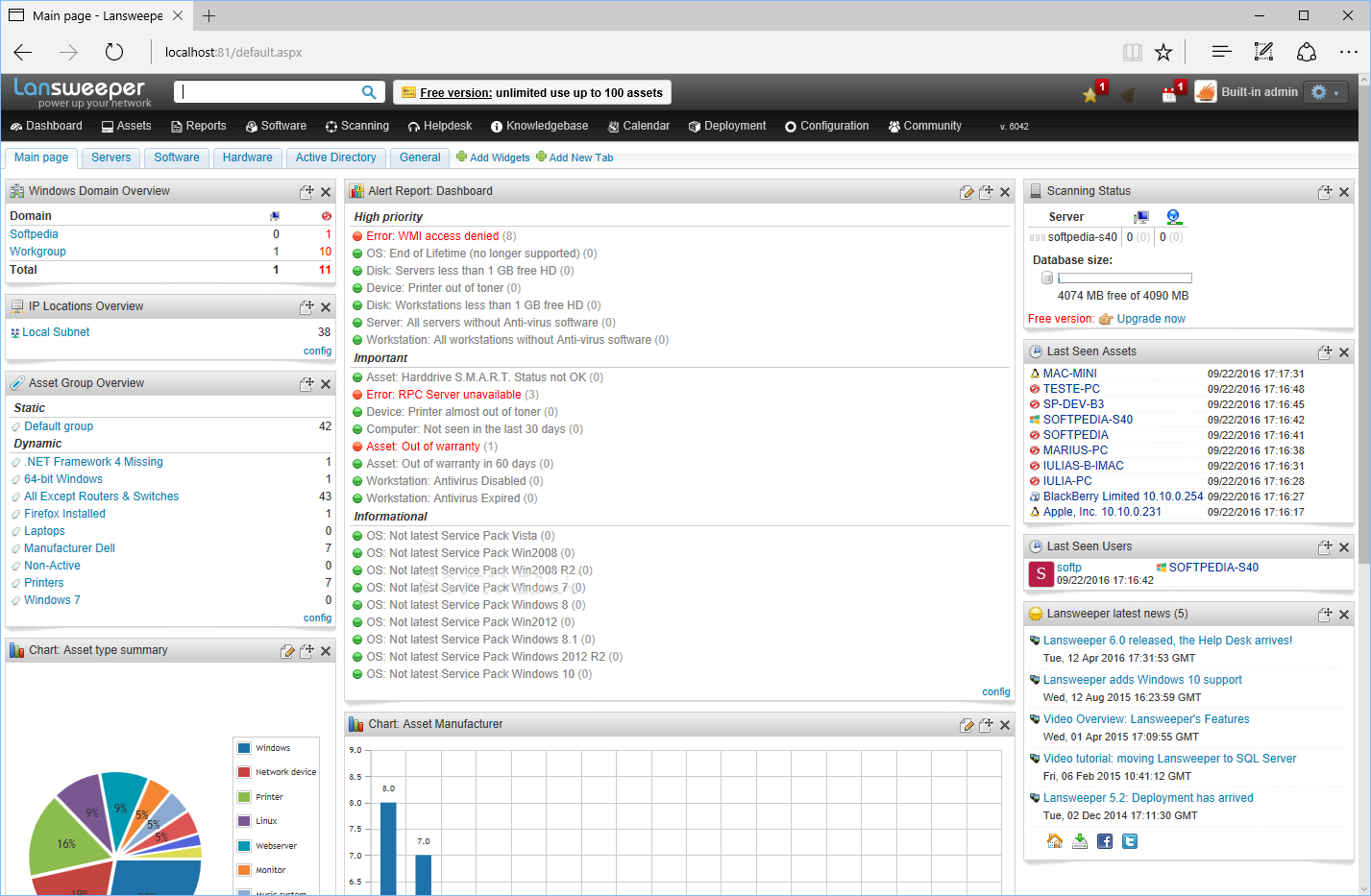Click the browser reading view icon
The image size is (1371, 896).
[x=1133, y=52]
